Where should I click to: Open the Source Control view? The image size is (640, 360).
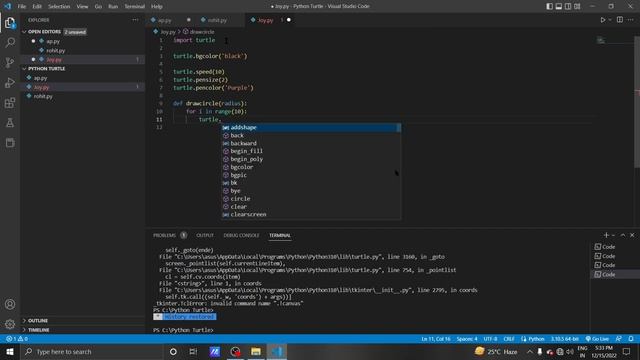[x=10, y=62]
